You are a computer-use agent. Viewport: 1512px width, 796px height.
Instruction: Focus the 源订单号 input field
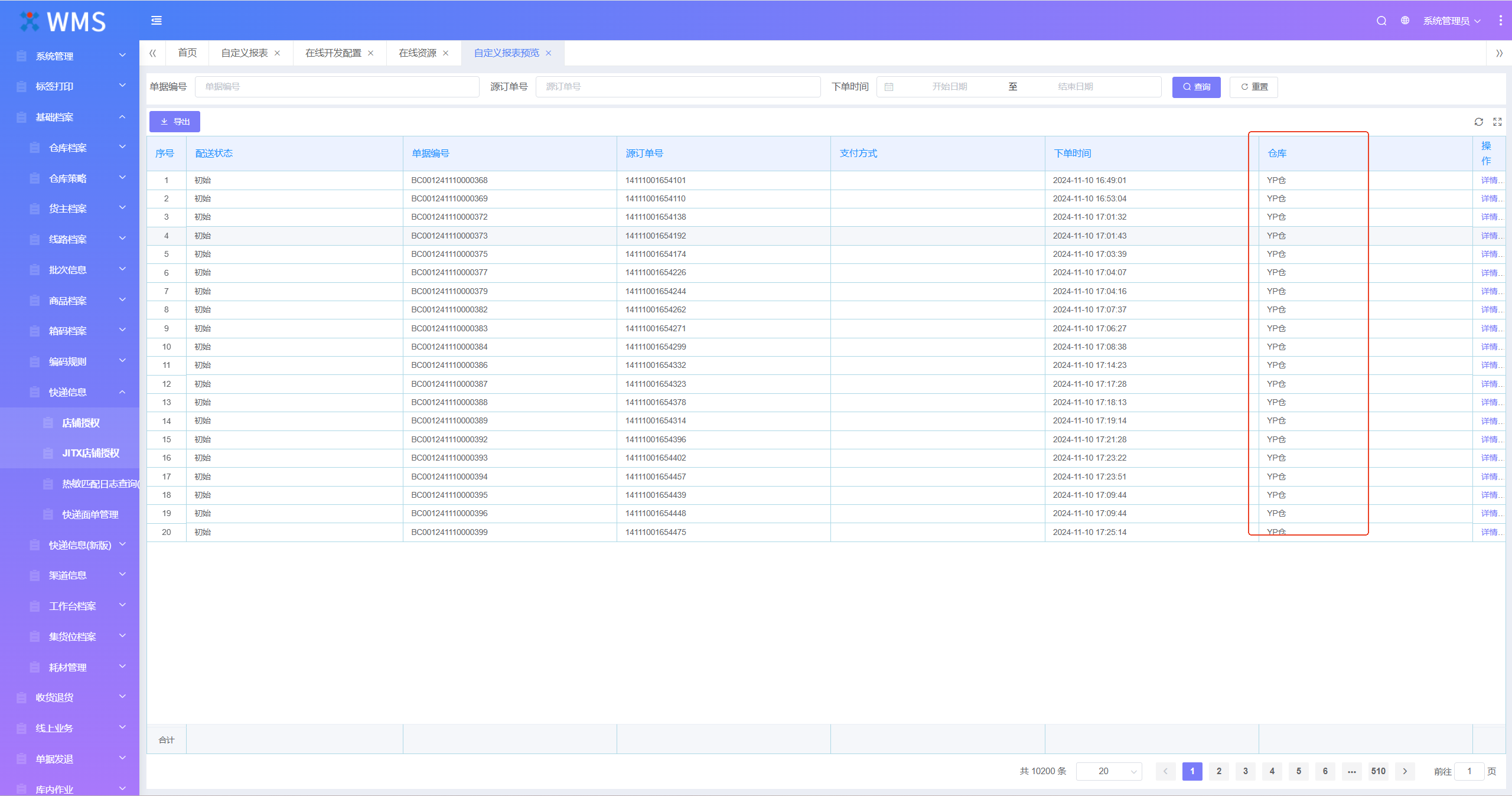(x=678, y=87)
